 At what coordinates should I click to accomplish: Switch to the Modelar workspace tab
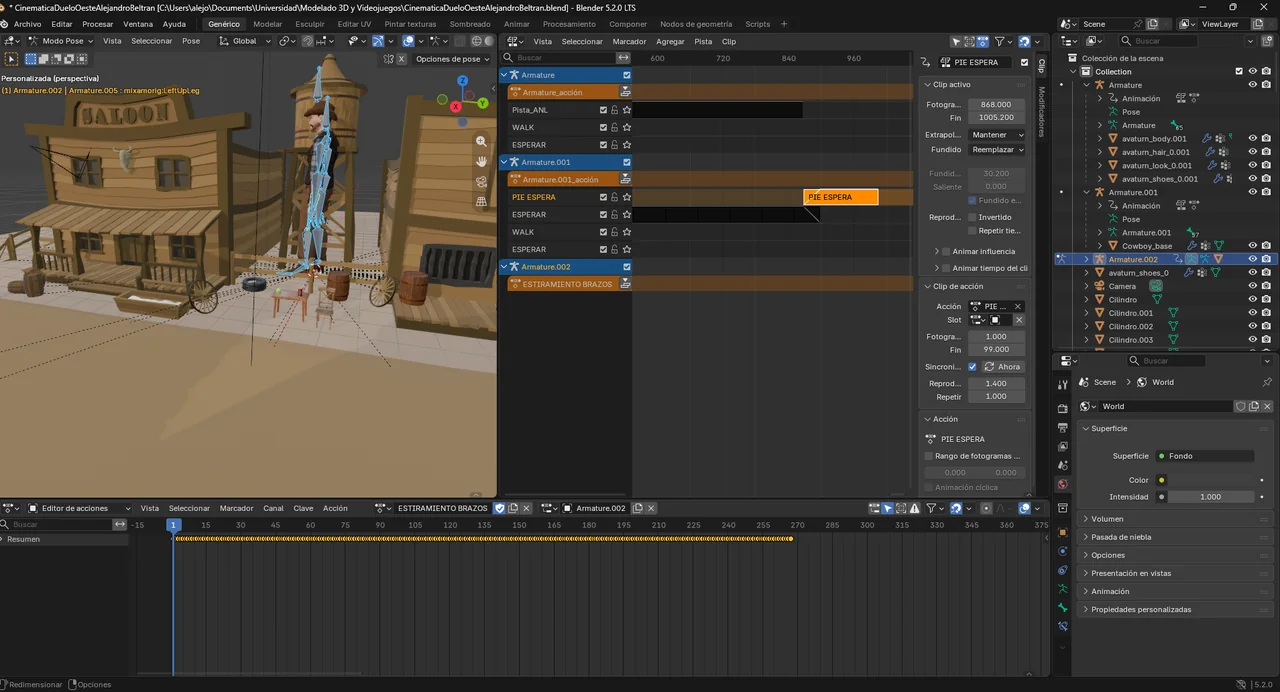(x=267, y=24)
